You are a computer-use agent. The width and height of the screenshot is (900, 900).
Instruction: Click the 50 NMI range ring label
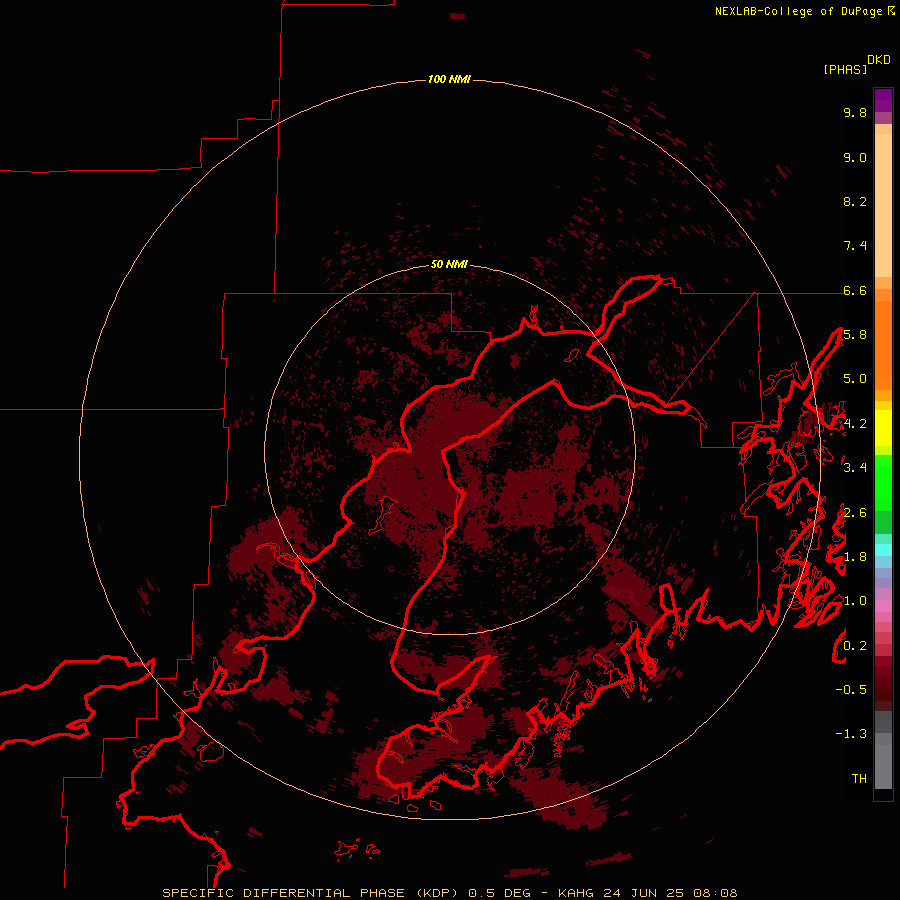coord(449,264)
